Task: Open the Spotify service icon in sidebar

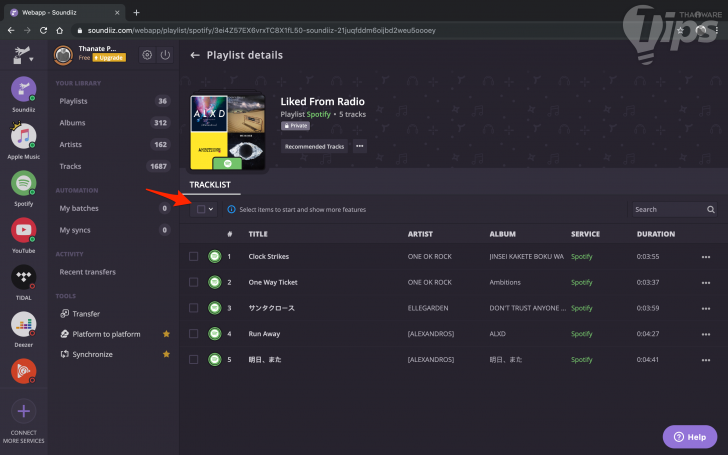Action: [23, 183]
